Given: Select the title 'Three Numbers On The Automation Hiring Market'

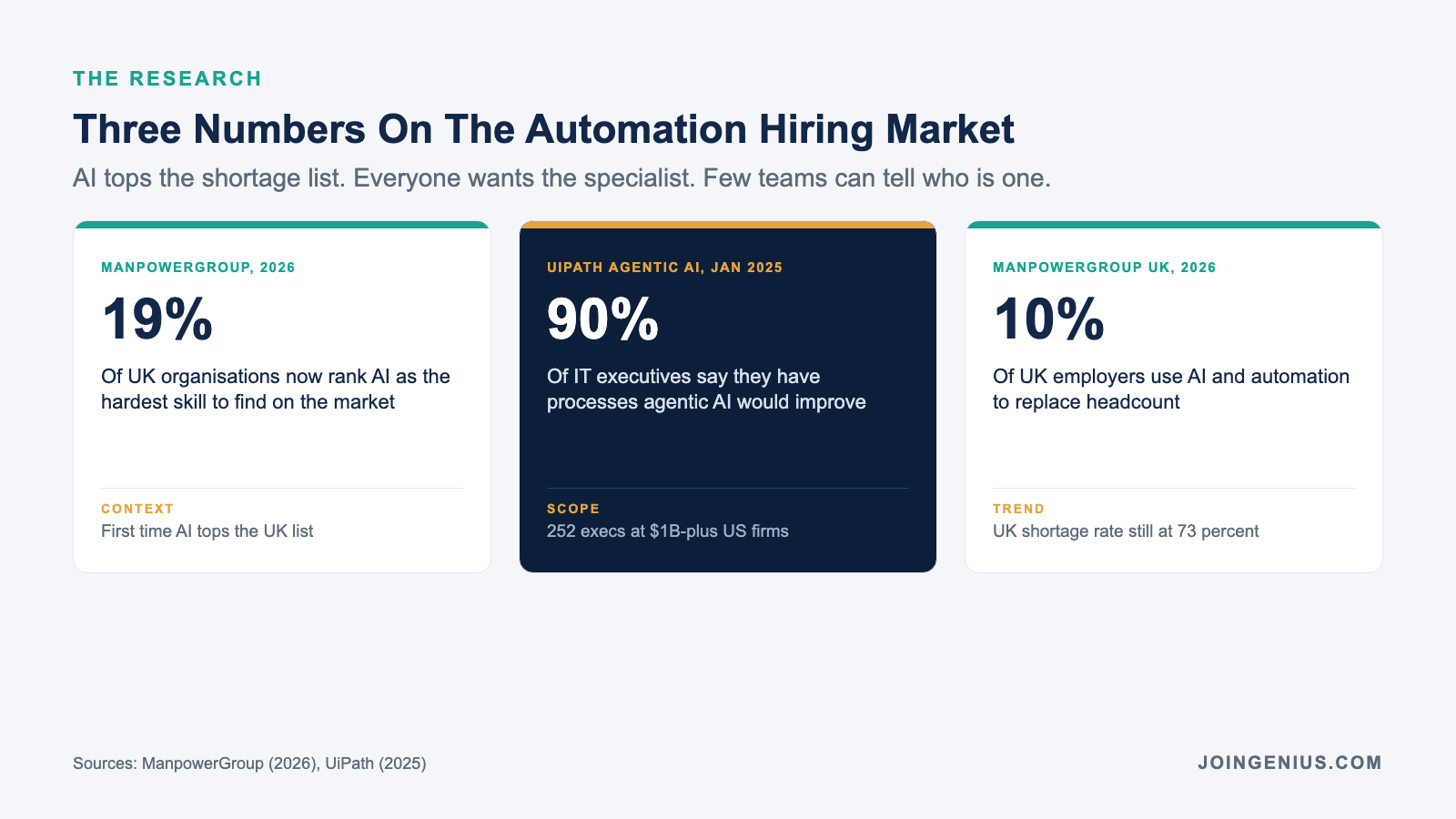Looking at the screenshot, I should (x=543, y=129).
